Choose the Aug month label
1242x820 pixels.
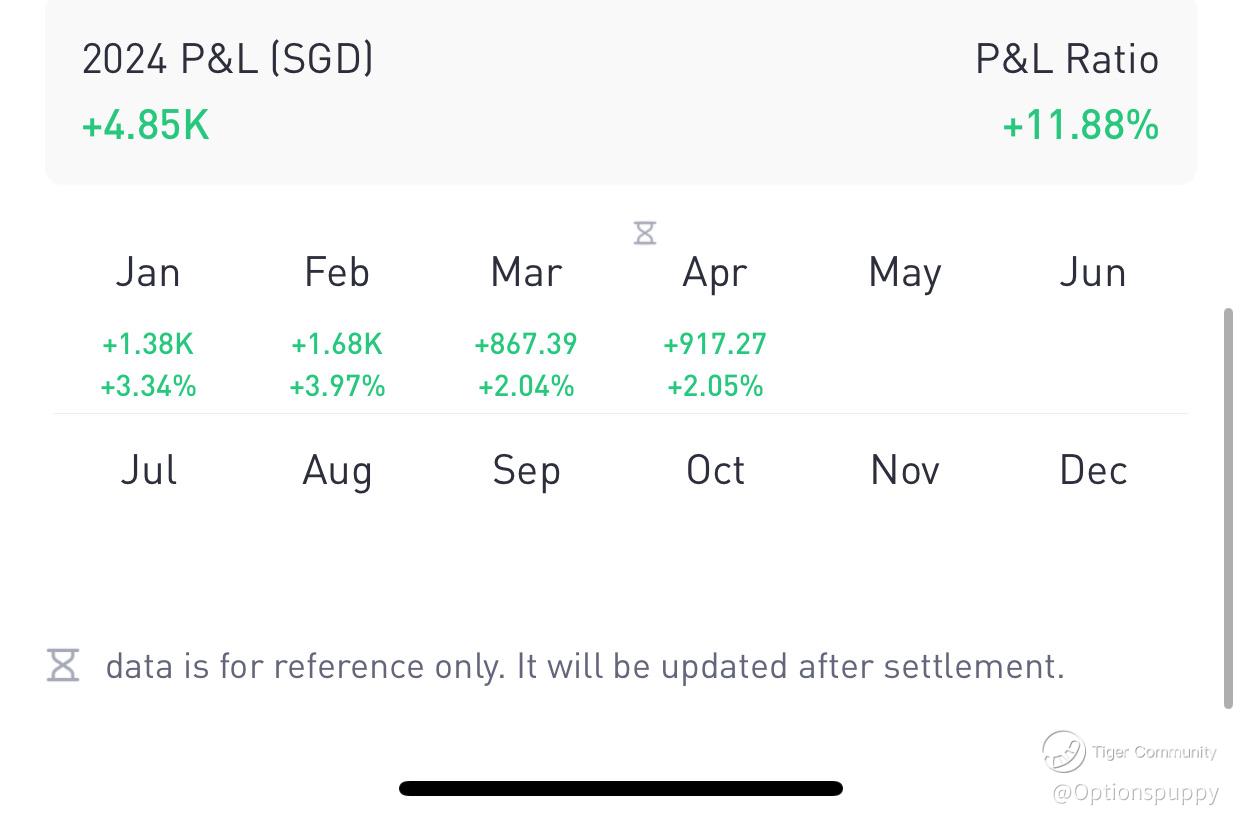(x=337, y=470)
